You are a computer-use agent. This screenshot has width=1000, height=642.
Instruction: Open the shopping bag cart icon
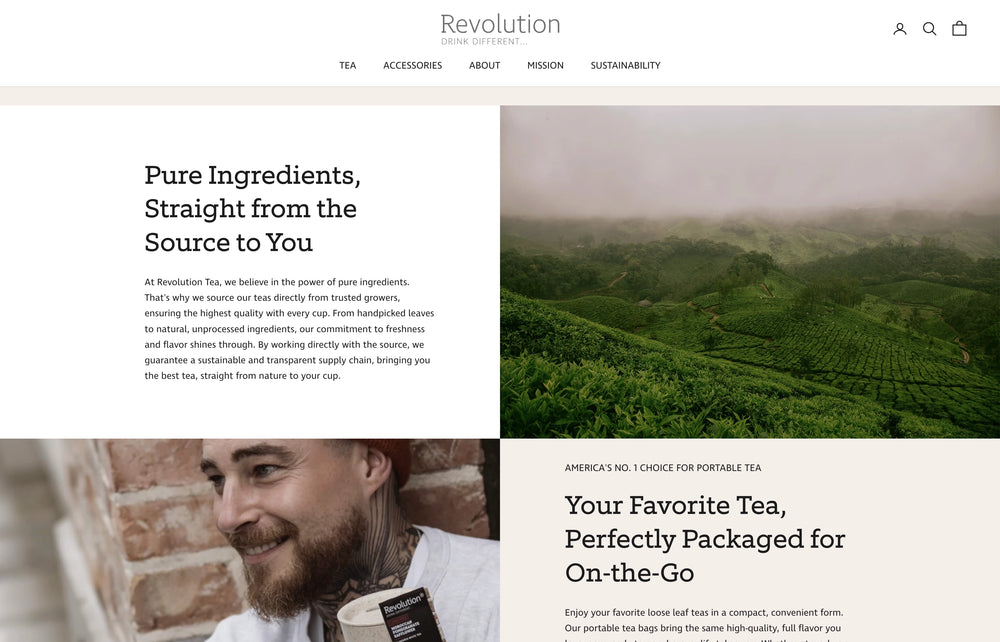click(959, 29)
